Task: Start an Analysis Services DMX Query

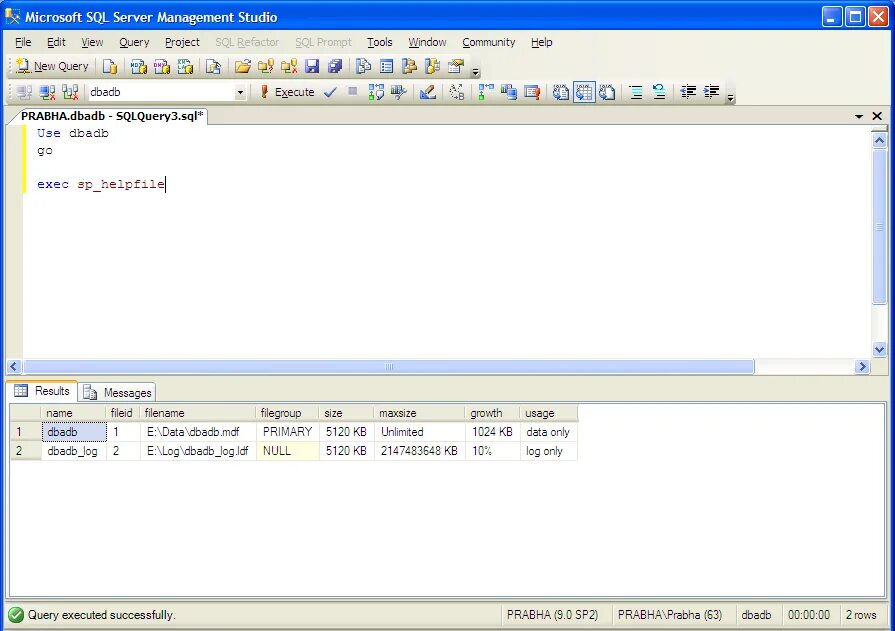Action: click(162, 66)
